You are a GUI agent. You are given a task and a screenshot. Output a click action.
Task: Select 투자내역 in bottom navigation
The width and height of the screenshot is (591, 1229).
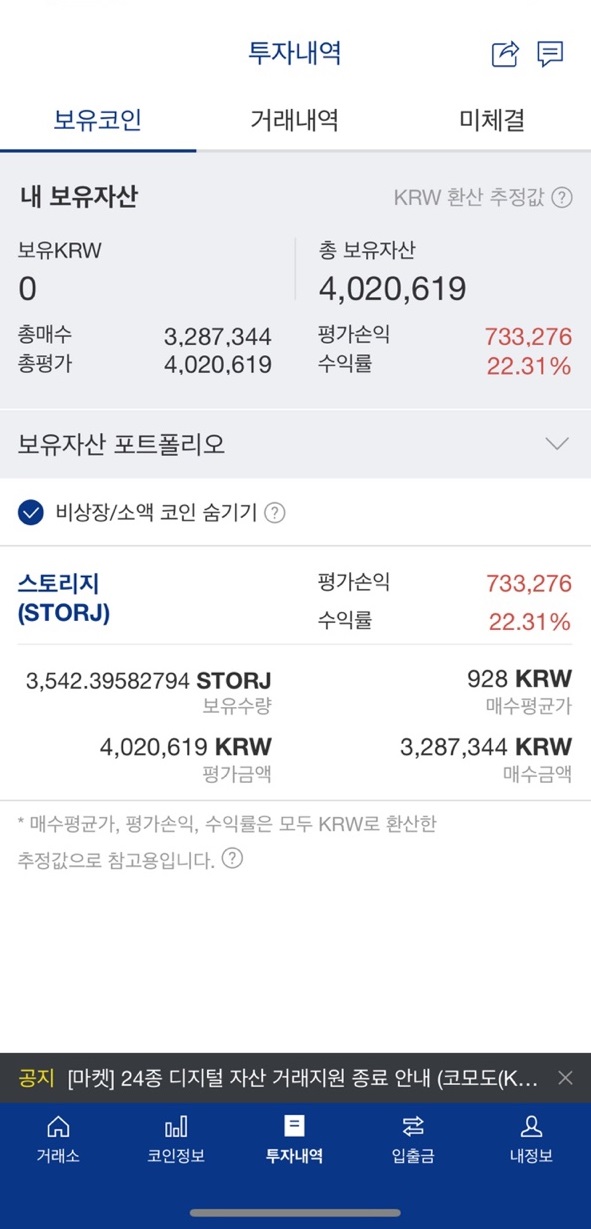294,1140
